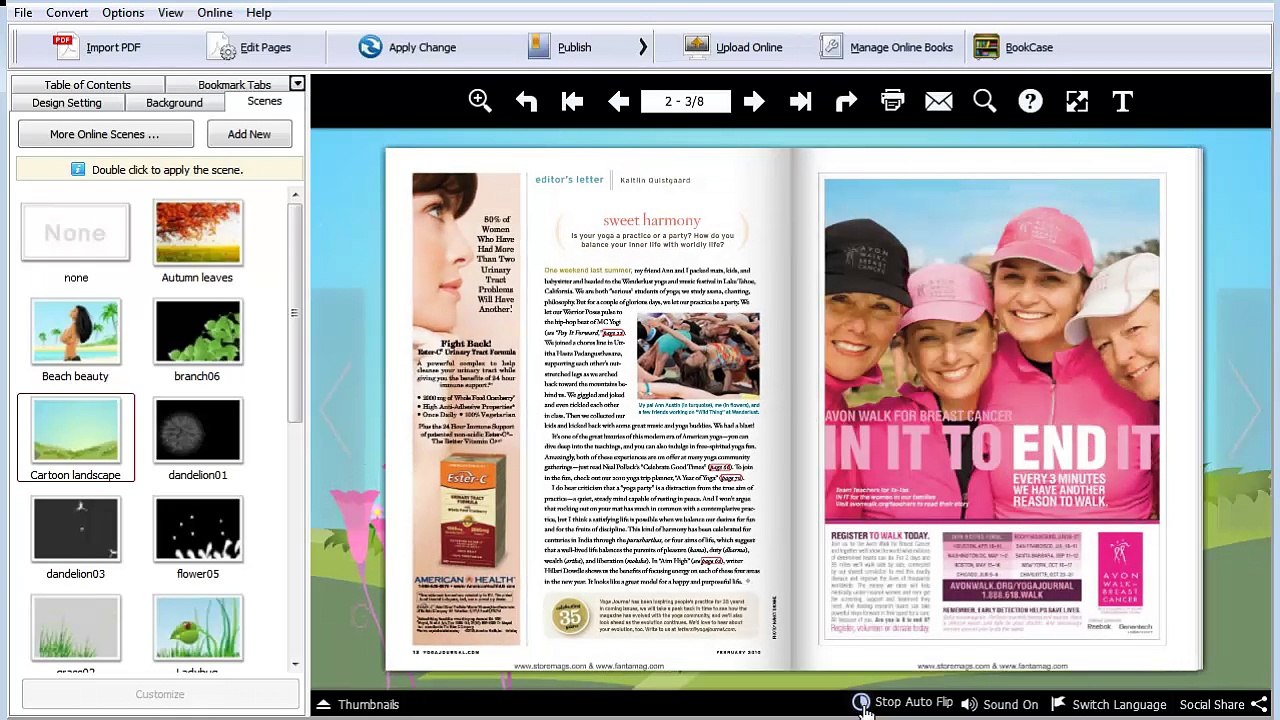Apply Change to the flipbook
1280x720 pixels.
coord(407,47)
